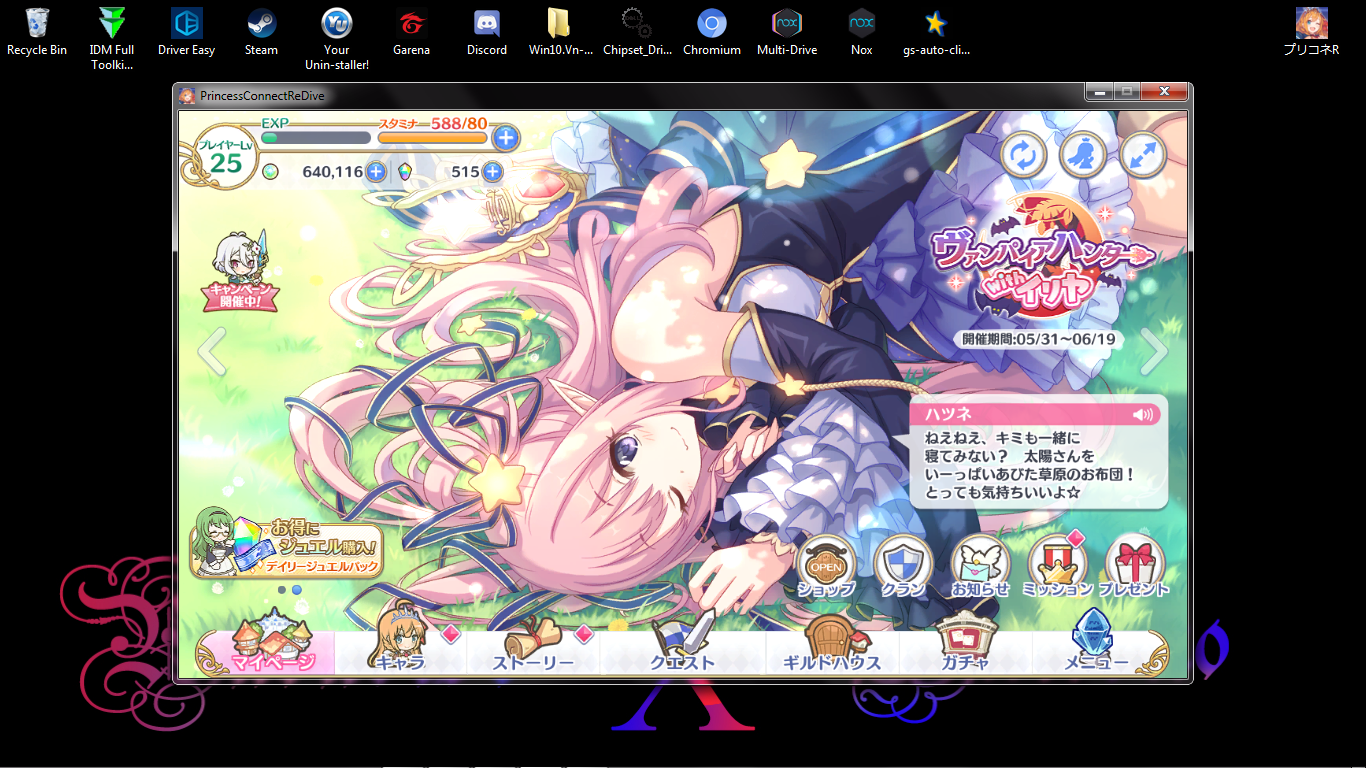Open the キャンペーン開催中 campaign icon
The image size is (1366, 768).
[x=240, y=269]
